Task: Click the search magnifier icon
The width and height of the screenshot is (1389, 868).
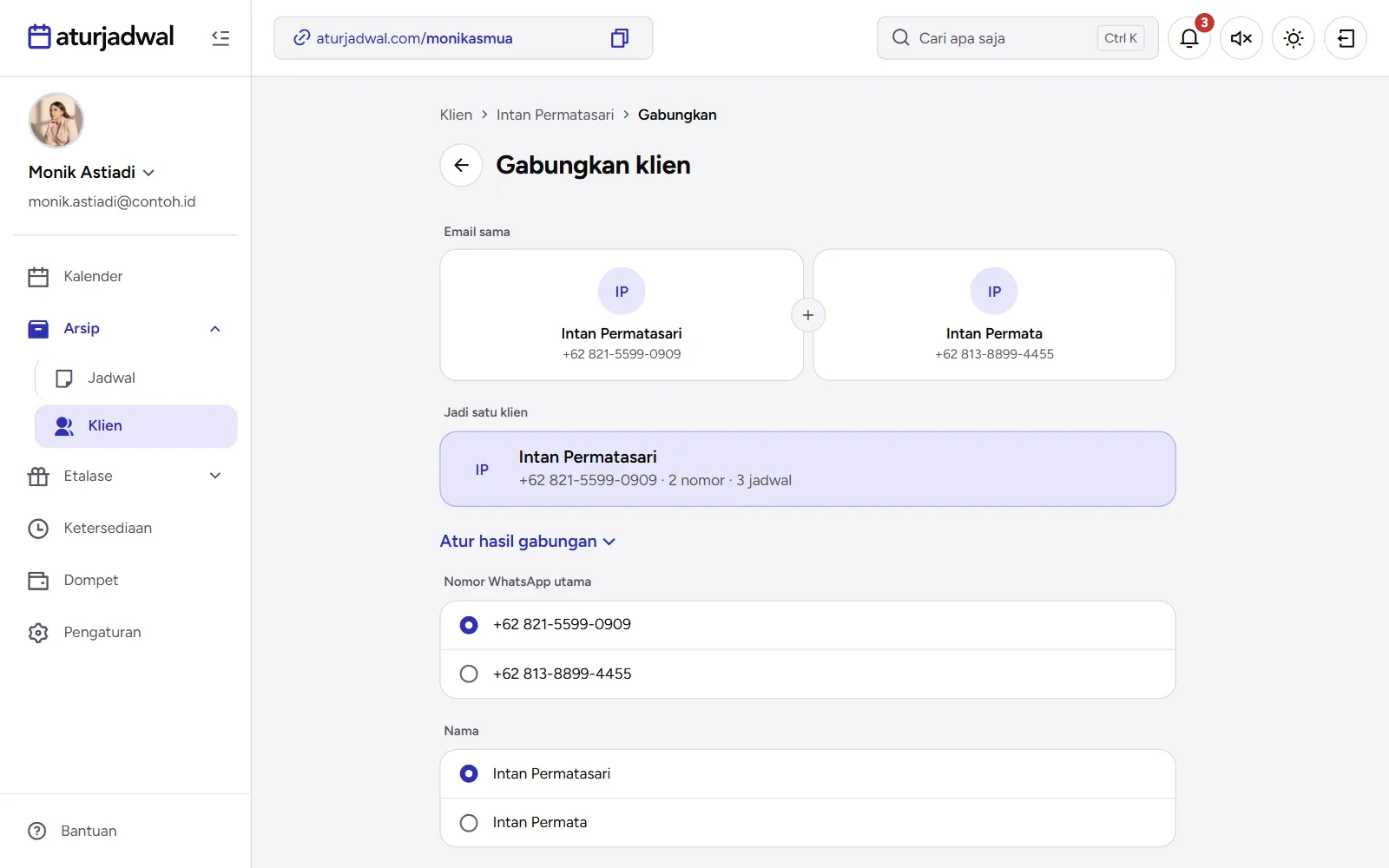Action: [901, 38]
